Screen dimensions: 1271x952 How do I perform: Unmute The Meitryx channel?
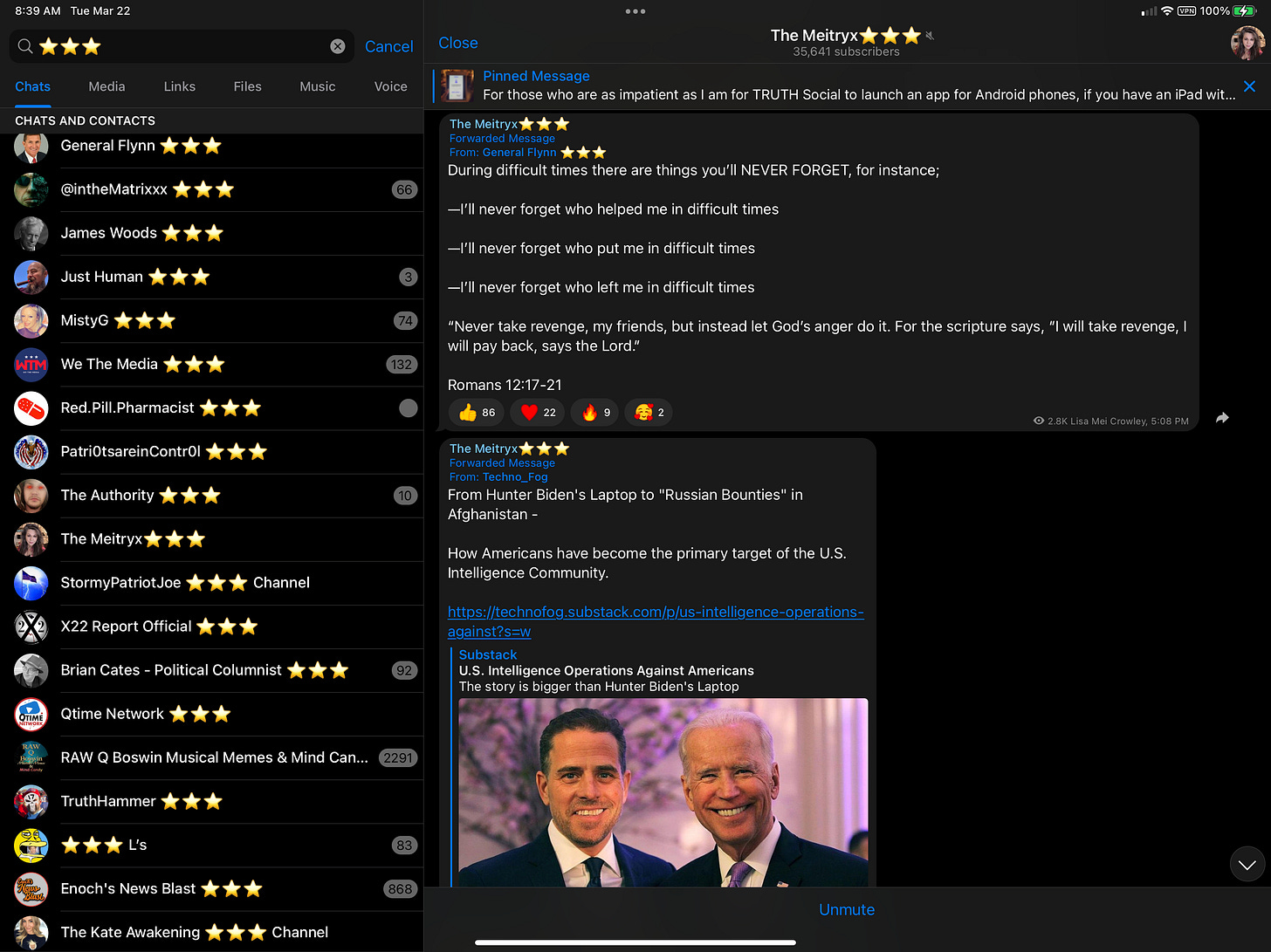click(x=846, y=909)
